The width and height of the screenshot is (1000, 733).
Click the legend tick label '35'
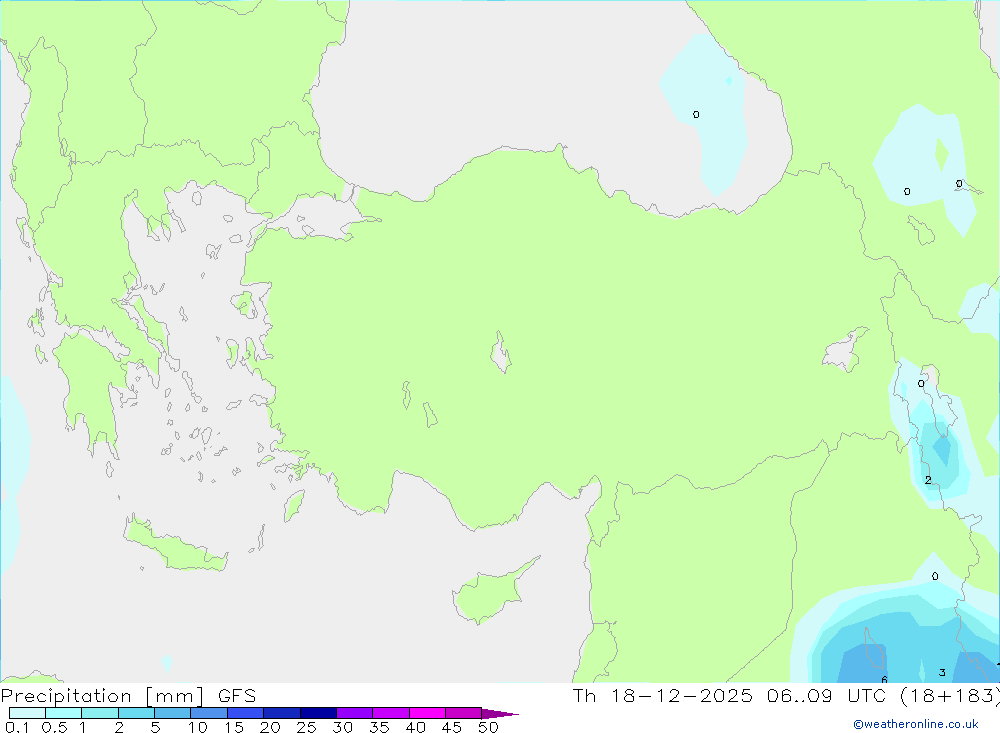[379, 727]
